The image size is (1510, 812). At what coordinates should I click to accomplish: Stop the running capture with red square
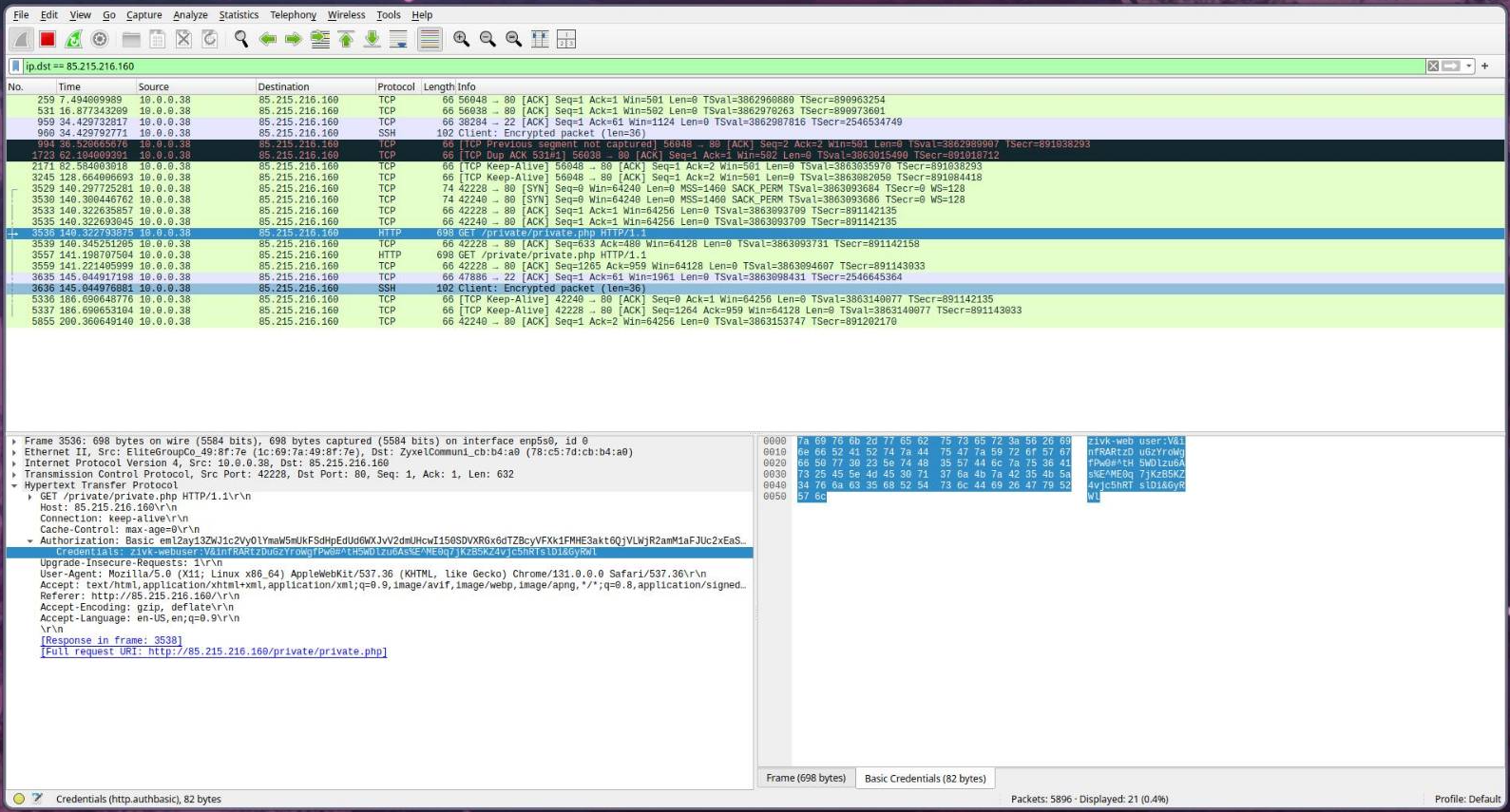click(48, 39)
